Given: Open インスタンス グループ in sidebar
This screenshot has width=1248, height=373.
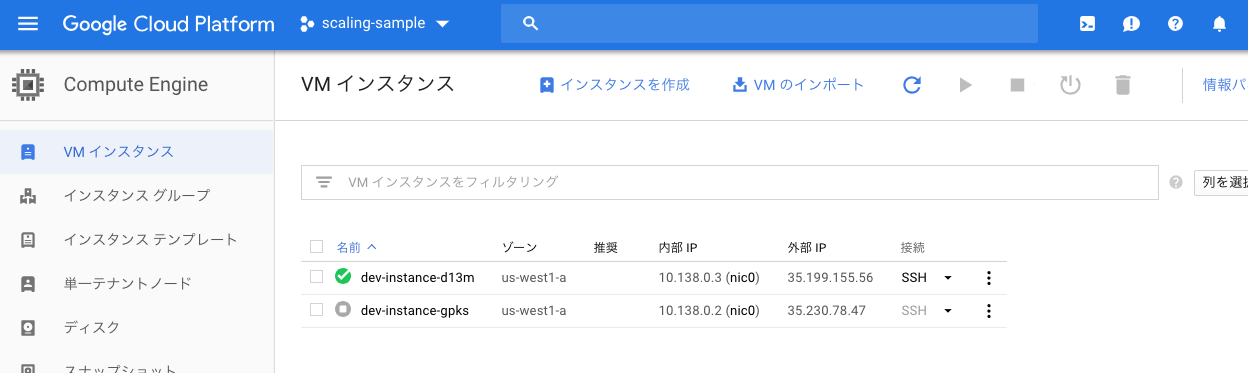Looking at the screenshot, I should 136,196.
